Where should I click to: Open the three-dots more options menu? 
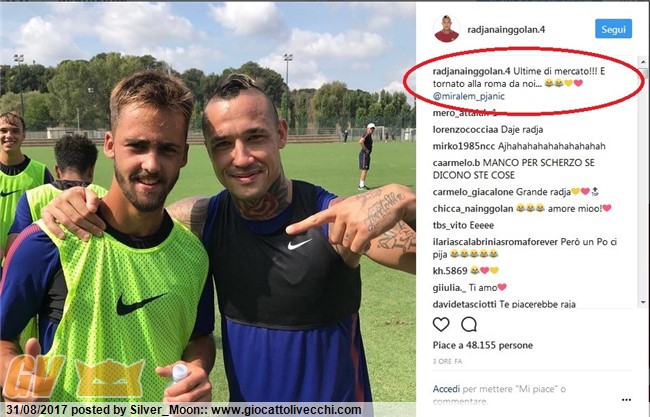(x=626, y=400)
